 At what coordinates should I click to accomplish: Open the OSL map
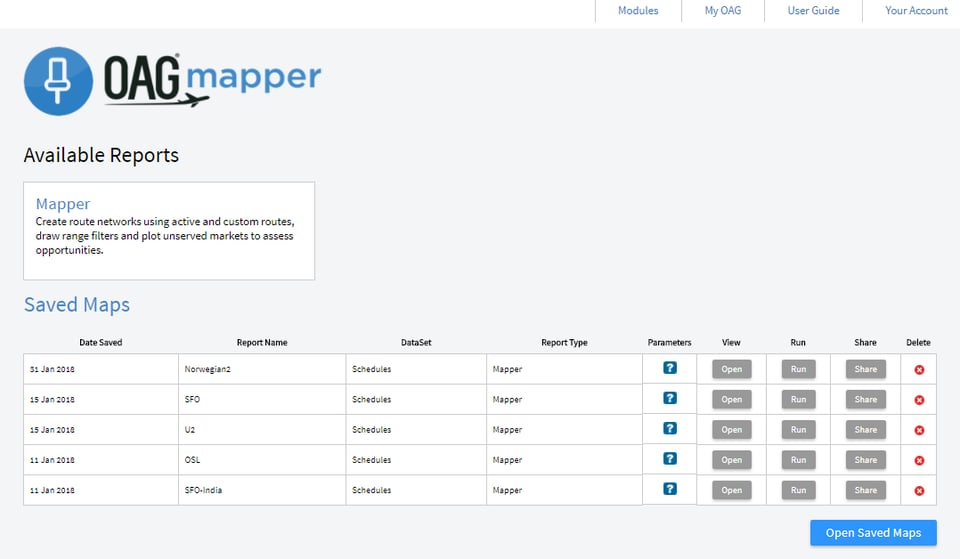[x=732, y=460]
